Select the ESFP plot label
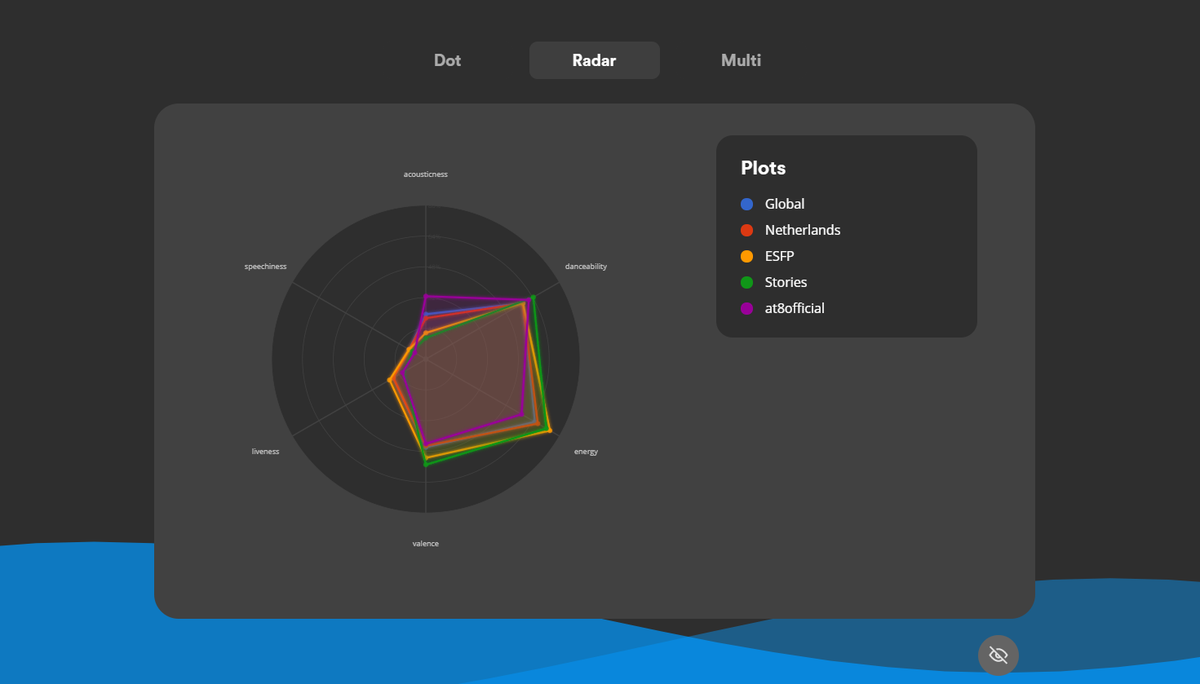Screen dimensions: 1200x684 coord(780,256)
